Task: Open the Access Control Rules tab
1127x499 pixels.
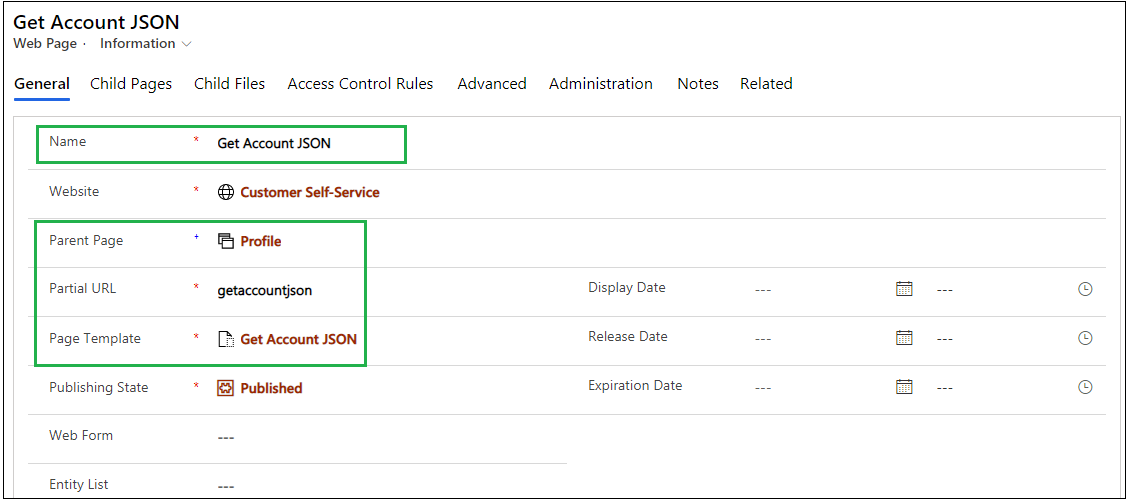Action: click(x=360, y=84)
